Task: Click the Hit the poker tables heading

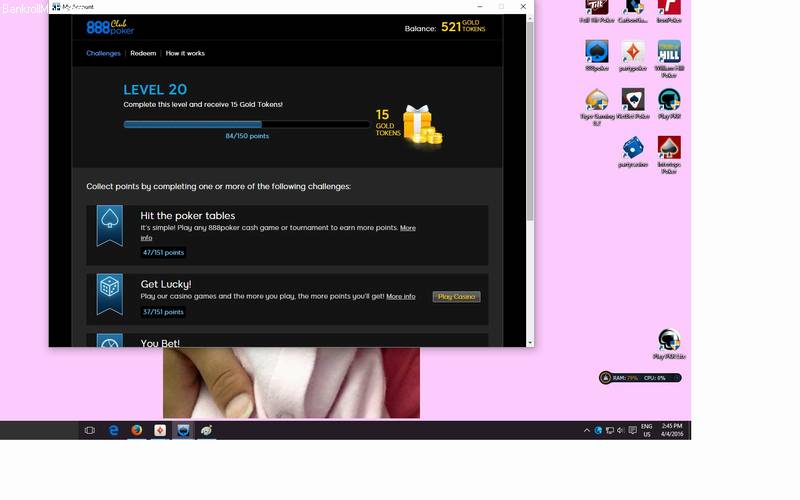Action: [188, 216]
